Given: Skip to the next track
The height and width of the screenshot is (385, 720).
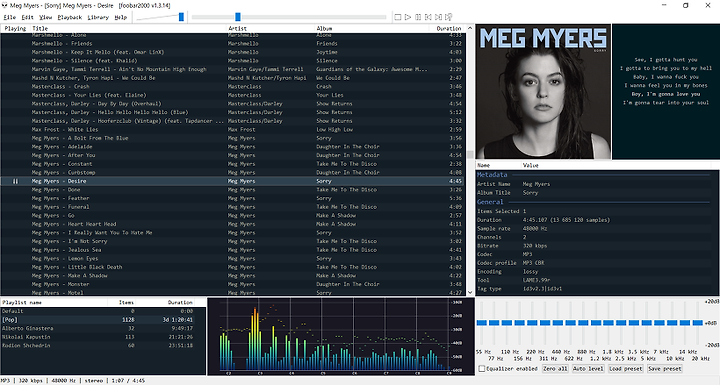Looking at the screenshot, I should click(439, 17).
